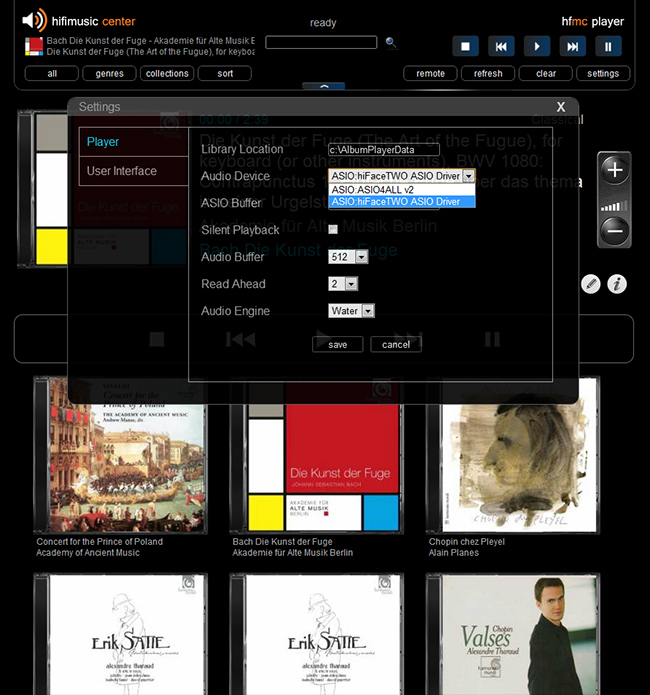
Task: Focus the search input field
Action: coord(321,42)
